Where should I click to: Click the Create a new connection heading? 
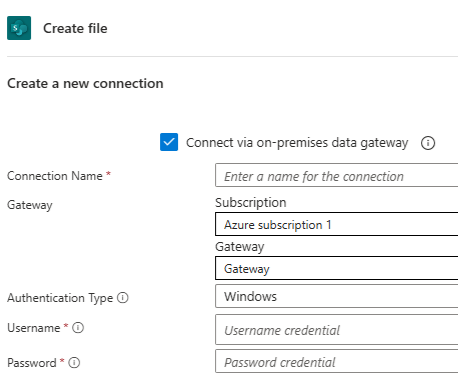pyautogui.click(x=85, y=83)
